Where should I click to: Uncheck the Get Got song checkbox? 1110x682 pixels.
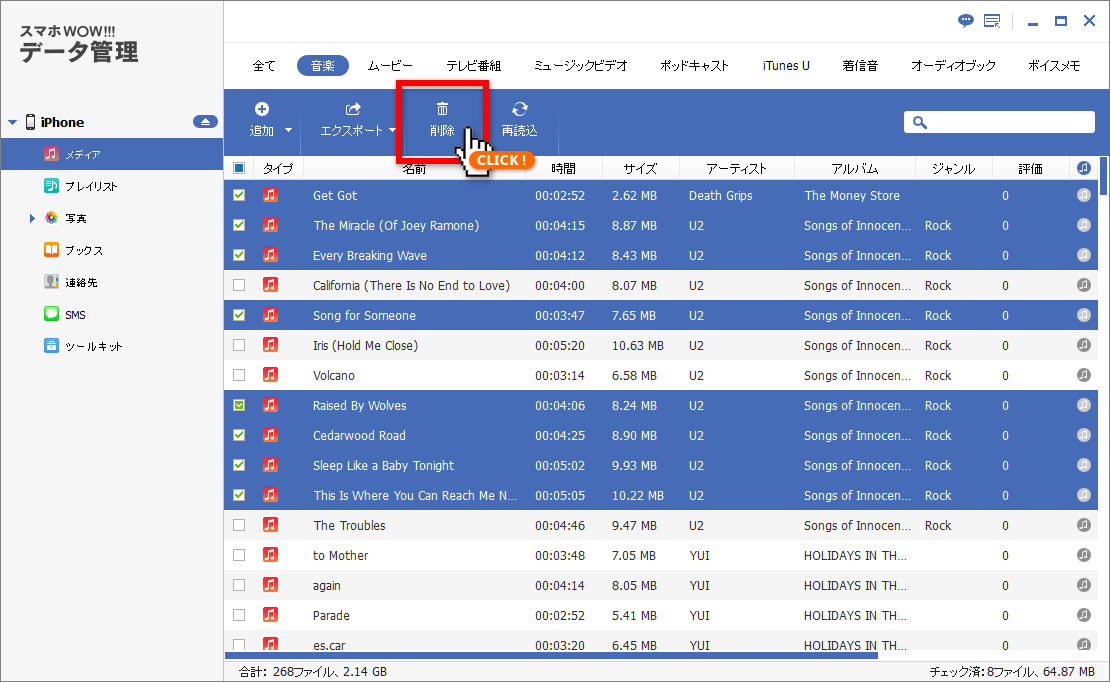click(239, 195)
